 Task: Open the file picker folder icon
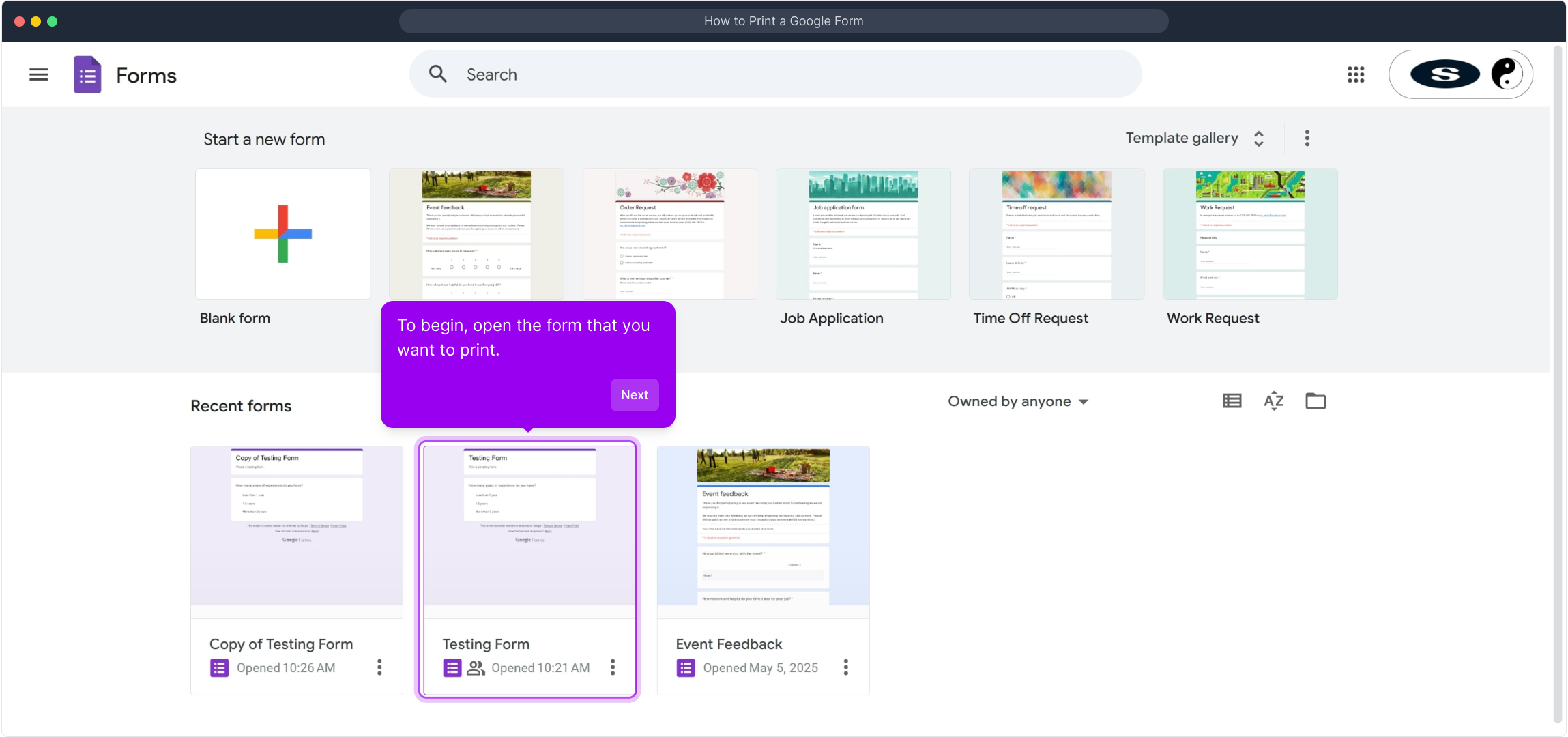pyautogui.click(x=1316, y=401)
